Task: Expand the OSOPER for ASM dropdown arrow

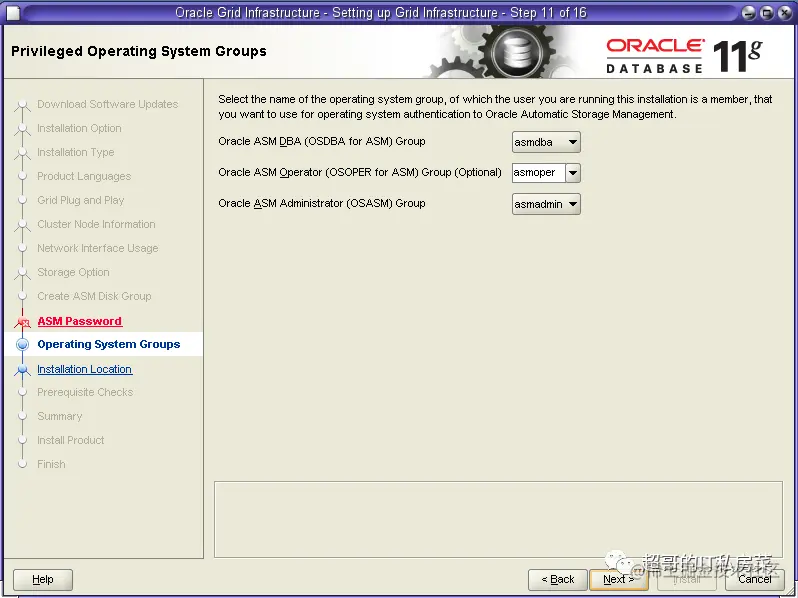Action: [x=573, y=173]
